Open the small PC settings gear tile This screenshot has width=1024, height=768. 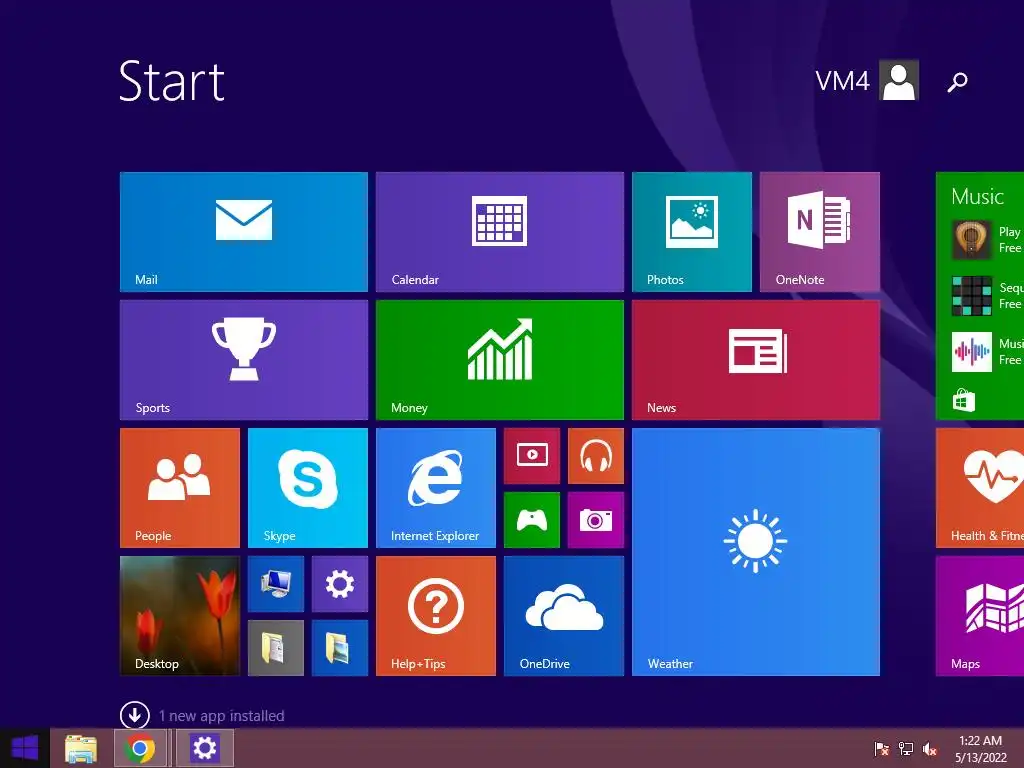click(340, 584)
